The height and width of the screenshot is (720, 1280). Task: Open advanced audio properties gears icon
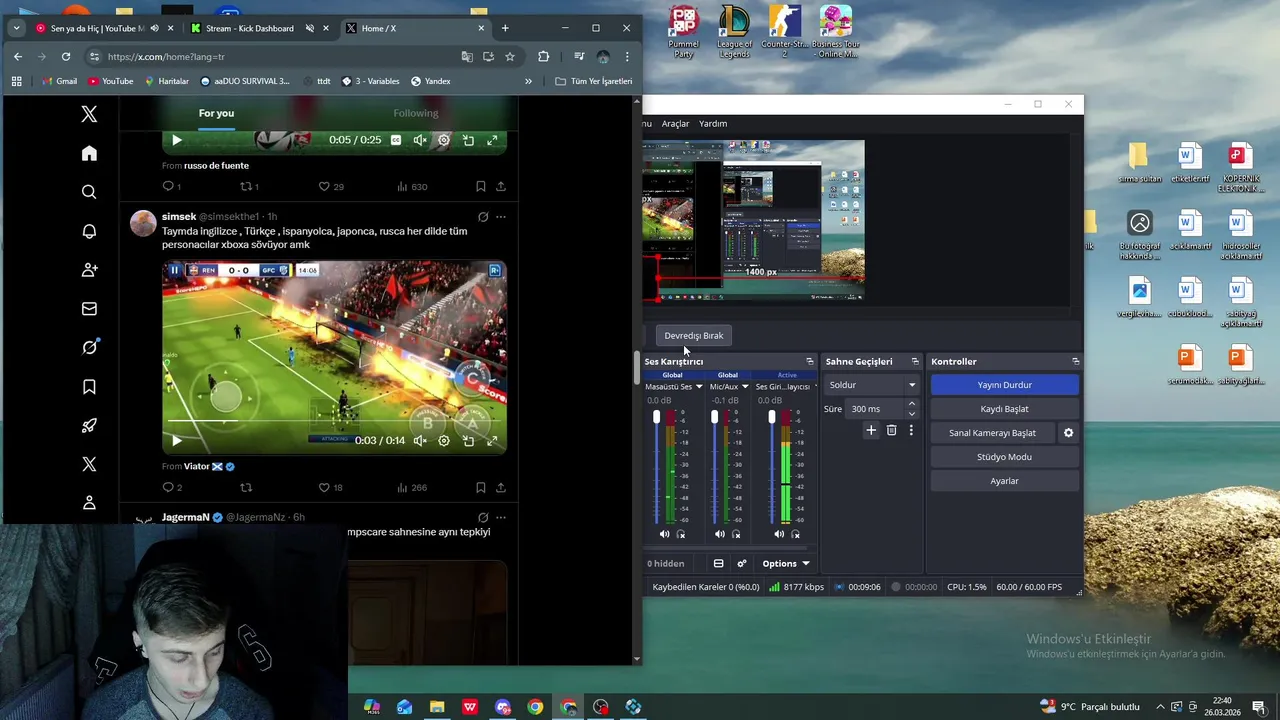(741, 564)
